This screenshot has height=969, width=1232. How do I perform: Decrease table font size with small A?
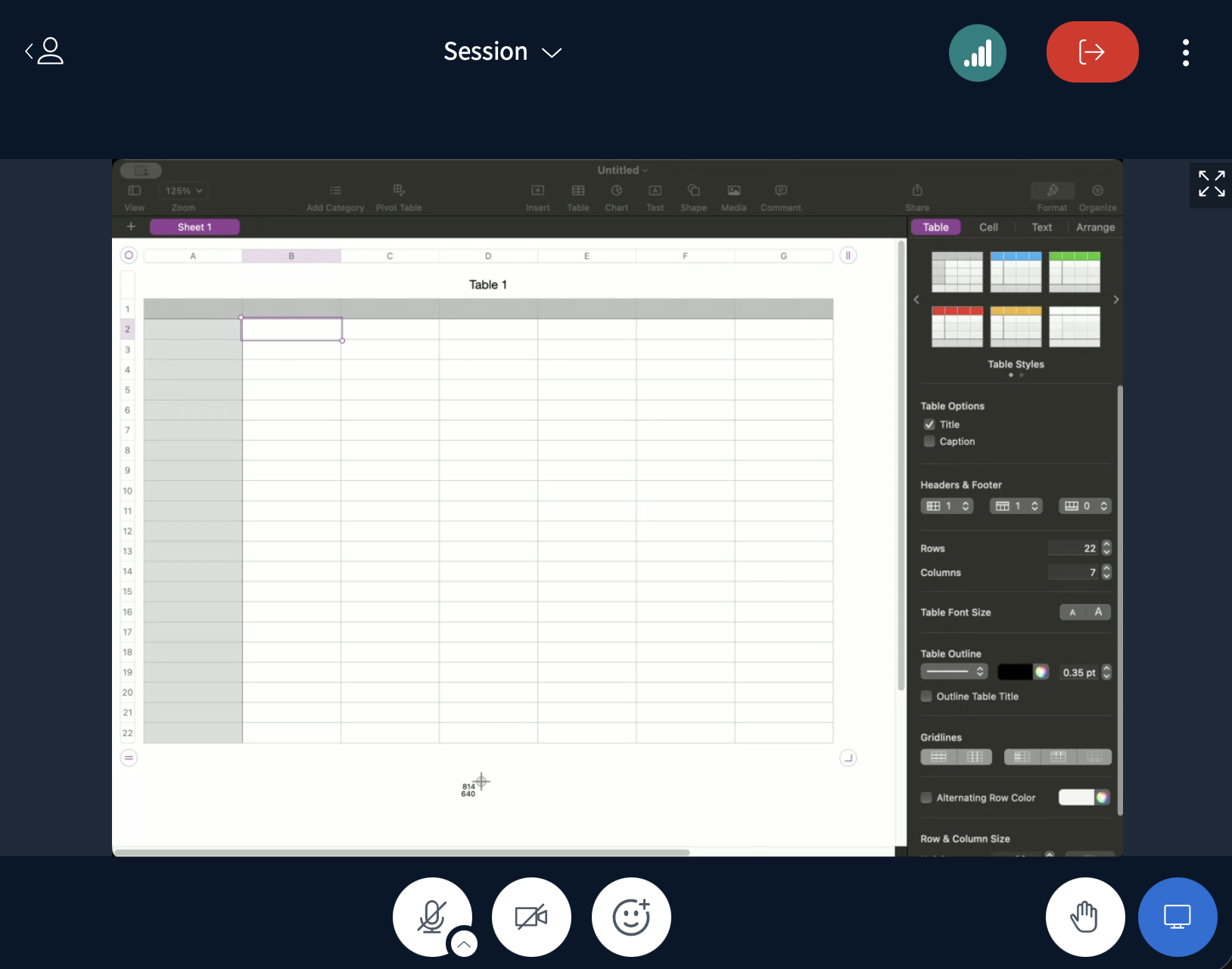pos(1072,612)
